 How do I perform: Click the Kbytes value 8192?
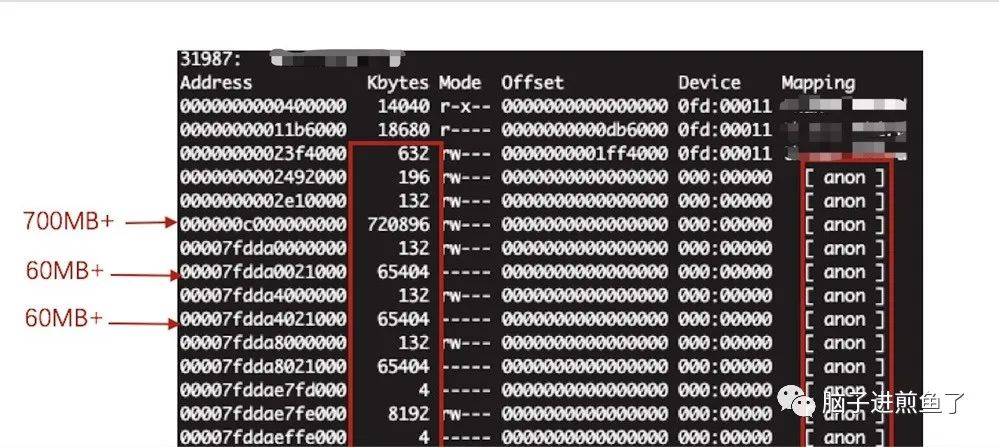(x=408, y=414)
